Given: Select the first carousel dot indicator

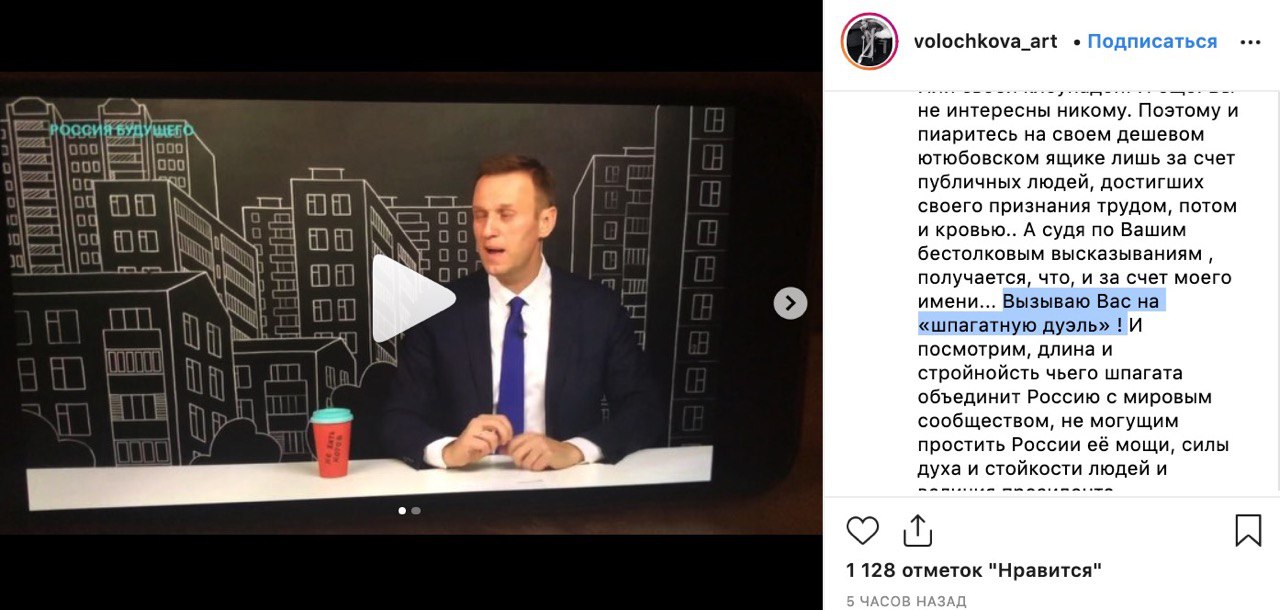Looking at the screenshot, I should pyautogui.click(x=402, y=510).
